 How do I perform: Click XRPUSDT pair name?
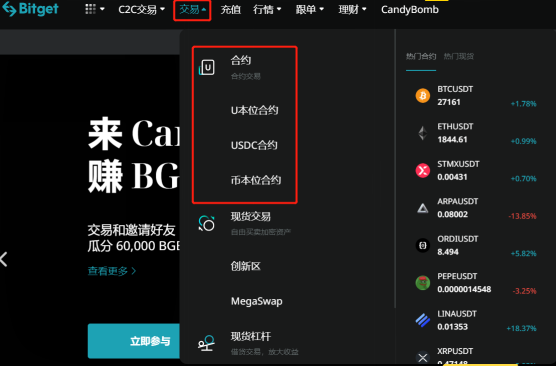tap(455, 351)
